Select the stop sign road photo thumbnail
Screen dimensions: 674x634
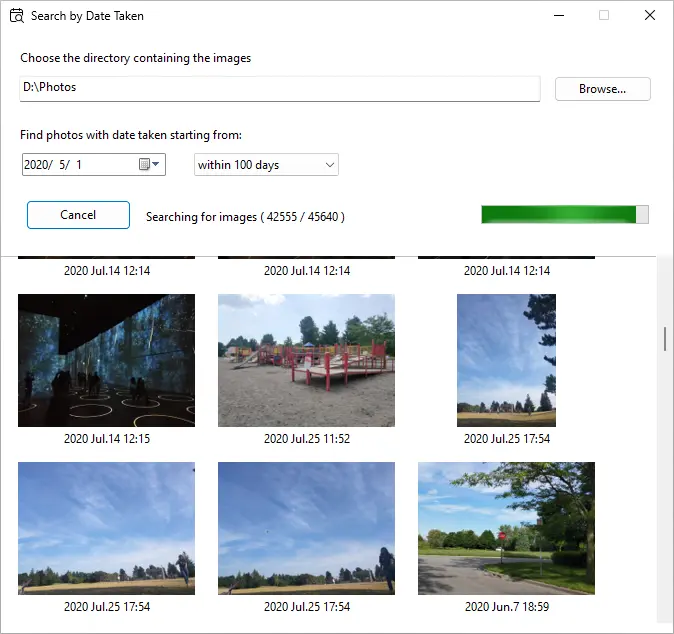tap(506, 528)
